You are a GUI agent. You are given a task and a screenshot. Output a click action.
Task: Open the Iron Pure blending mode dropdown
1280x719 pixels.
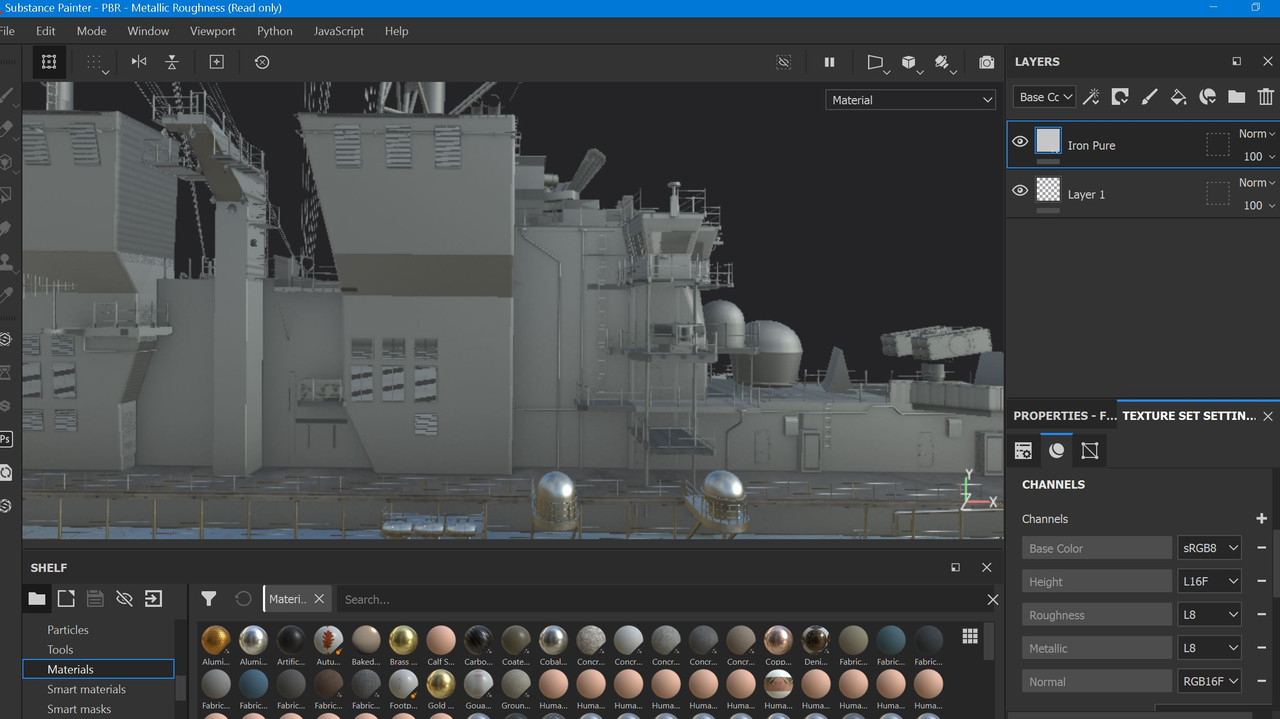(x=1257, y=134)
